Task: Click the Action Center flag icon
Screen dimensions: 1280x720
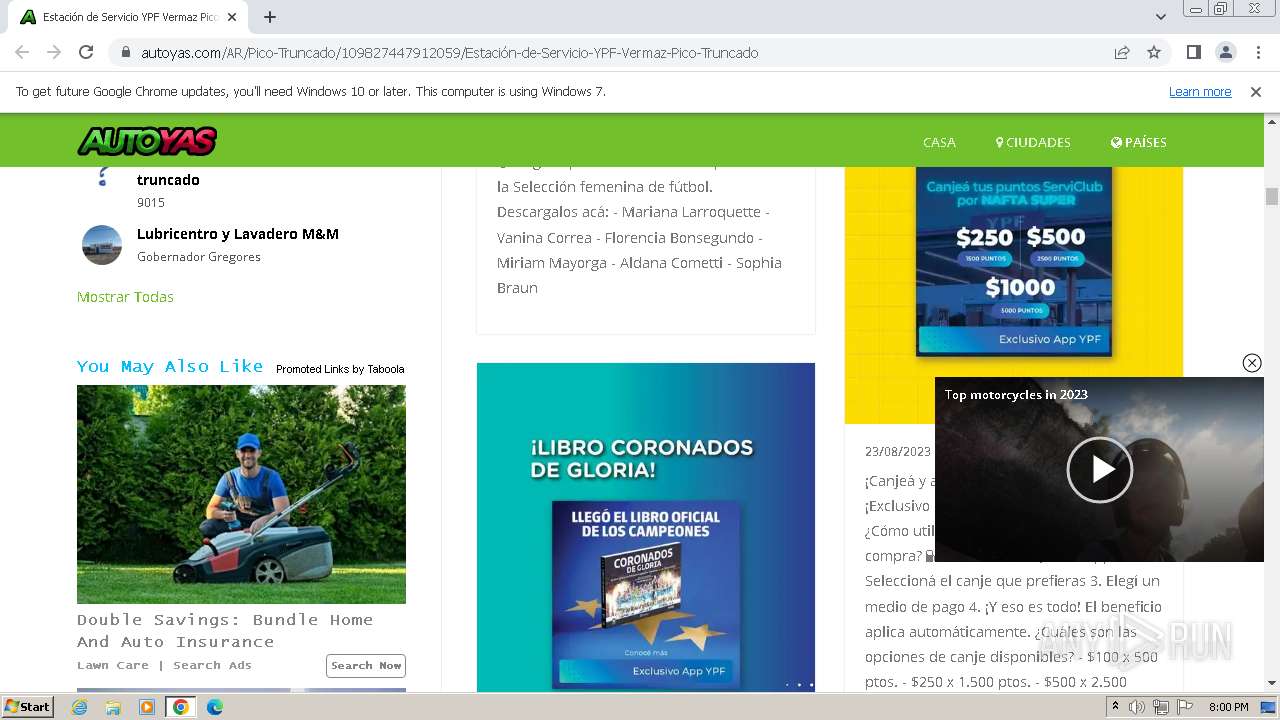Action: click(x=1184, y=707)
